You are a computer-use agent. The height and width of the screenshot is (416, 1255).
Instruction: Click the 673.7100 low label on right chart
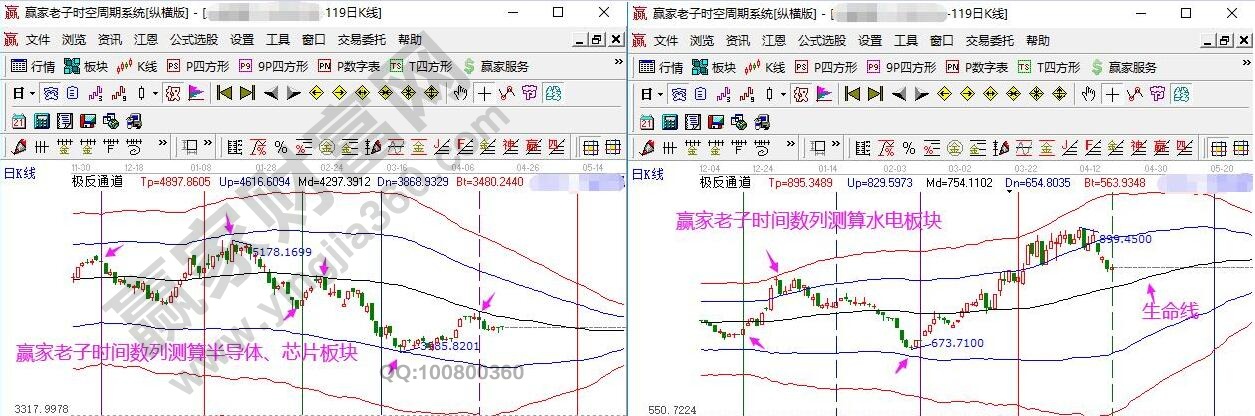point(957,343)
